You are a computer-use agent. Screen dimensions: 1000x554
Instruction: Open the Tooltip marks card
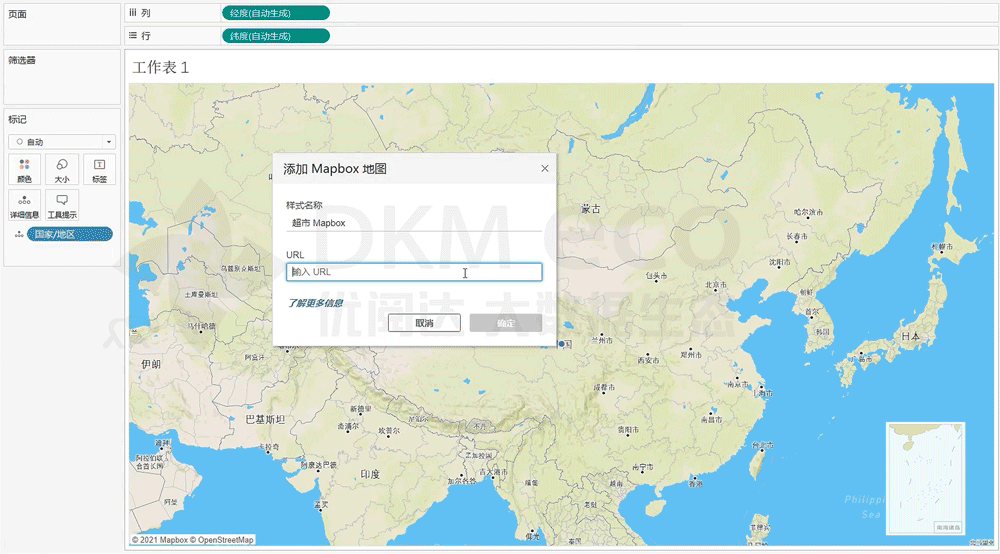click(x=62, y=205)
